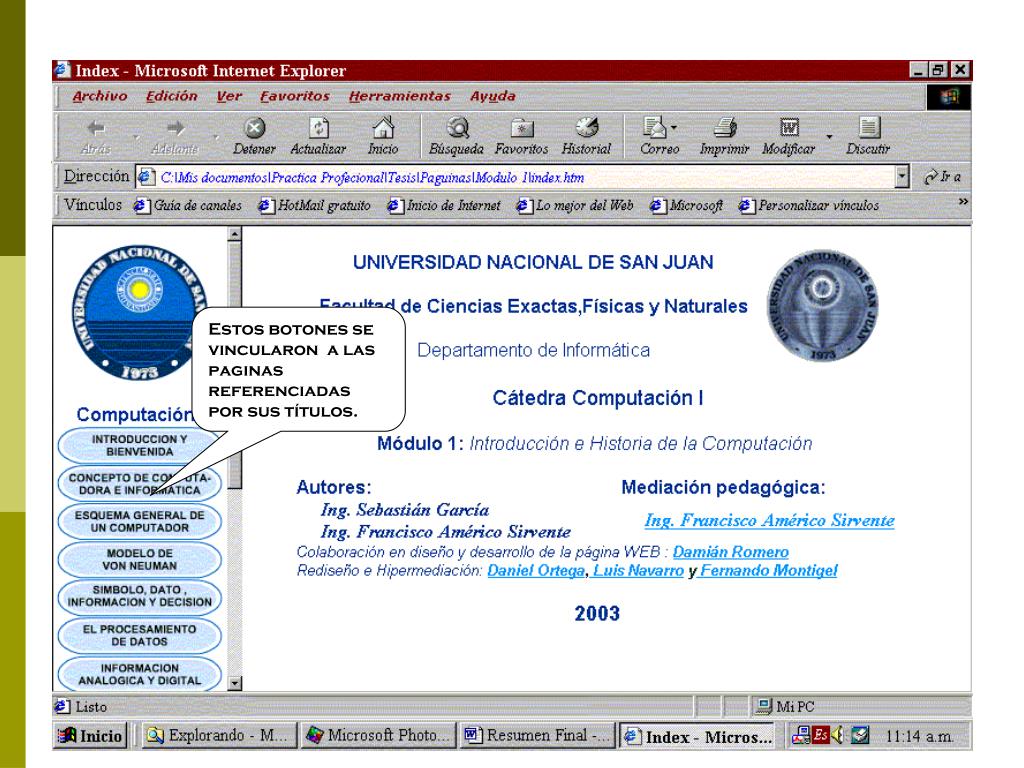Click the Mi PC status bar zone
Image resolution: width=1024 pixels, height=768 pixels.
[786, 707]
